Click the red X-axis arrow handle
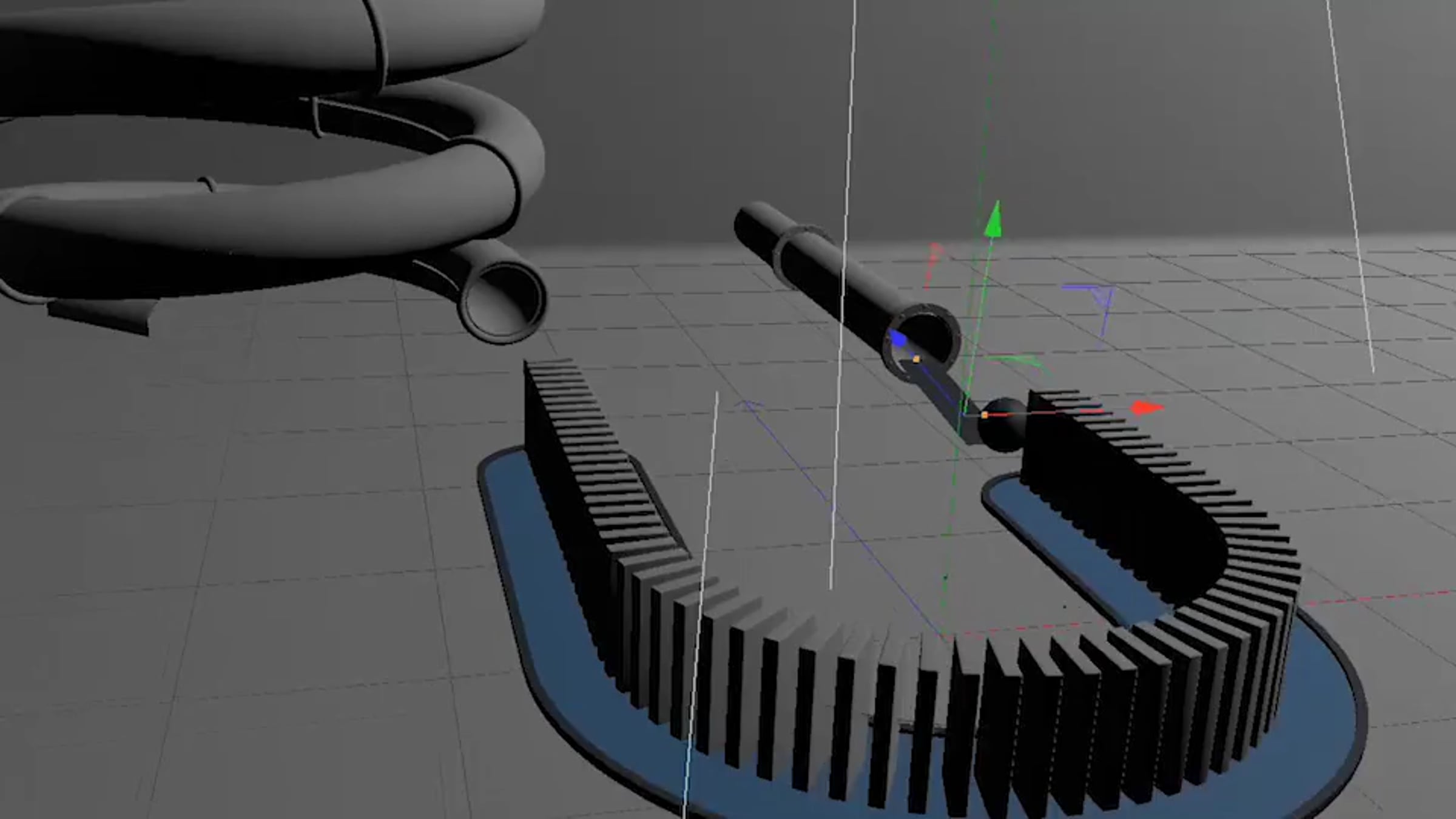 point(1147,408)
